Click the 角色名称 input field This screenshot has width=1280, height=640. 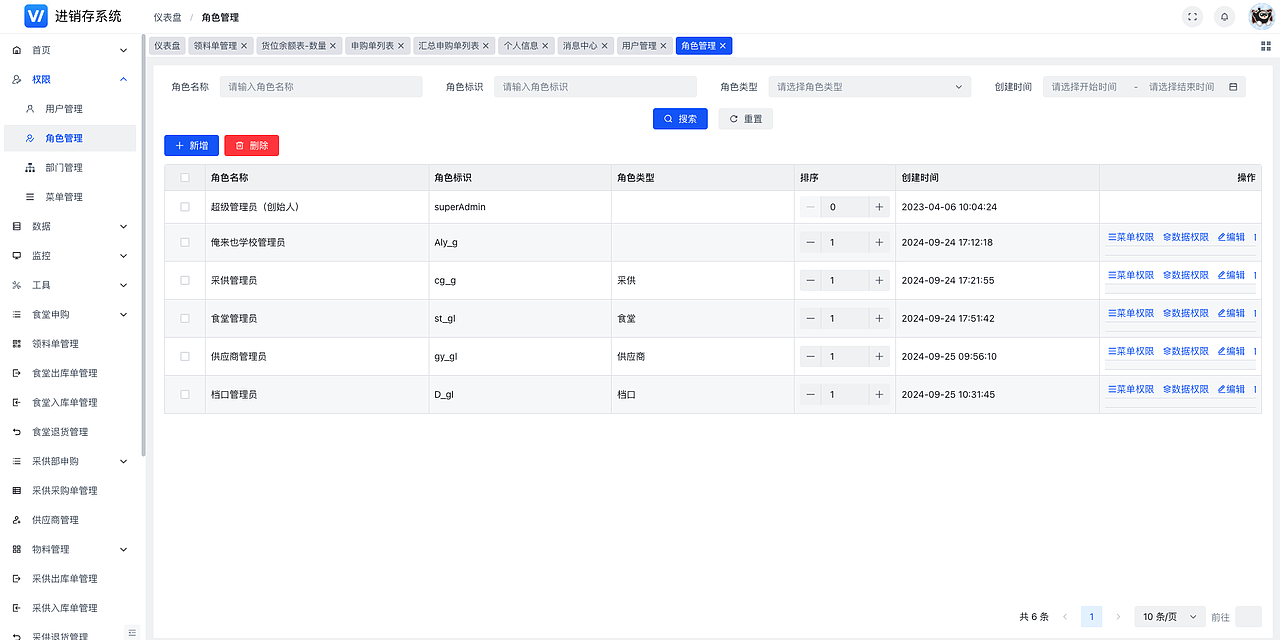point(321,87)
